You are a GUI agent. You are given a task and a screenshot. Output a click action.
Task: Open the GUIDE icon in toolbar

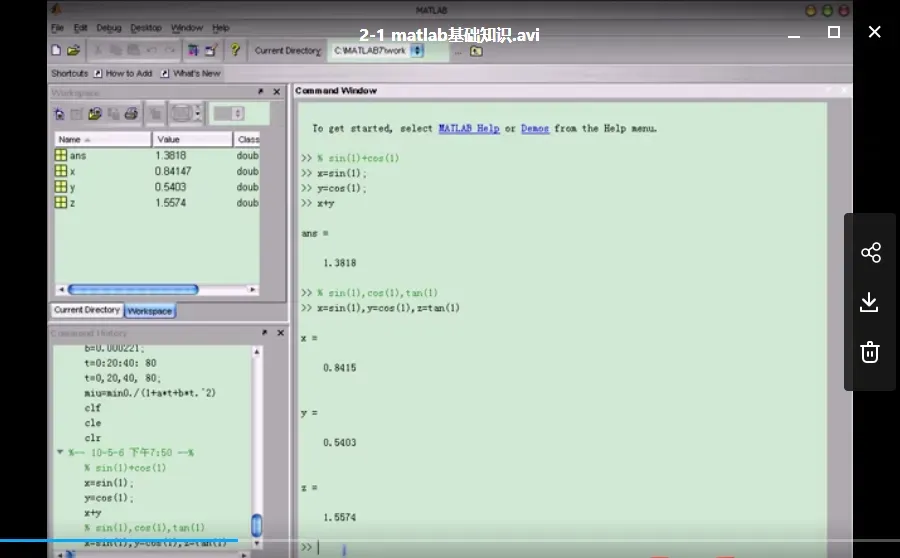tap(211, 51)
